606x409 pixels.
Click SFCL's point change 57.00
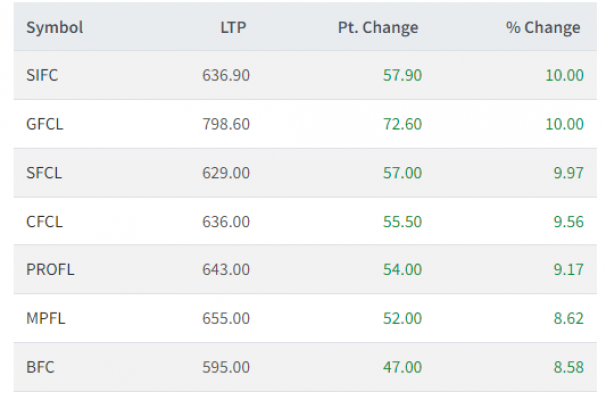pos(402,173)
